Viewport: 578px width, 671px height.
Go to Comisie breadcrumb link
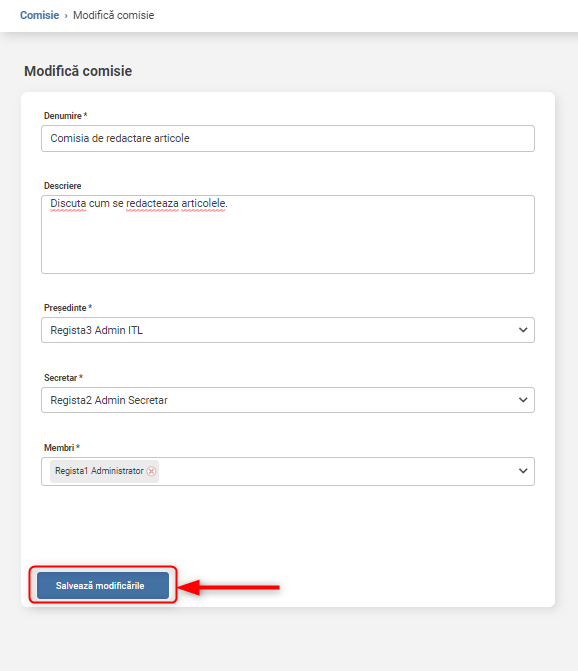click(x=39, y=15)
